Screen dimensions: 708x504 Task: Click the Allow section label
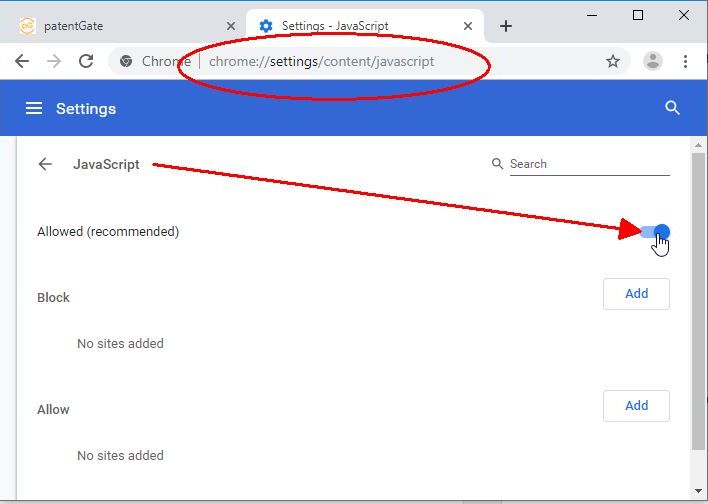[53, 410]
